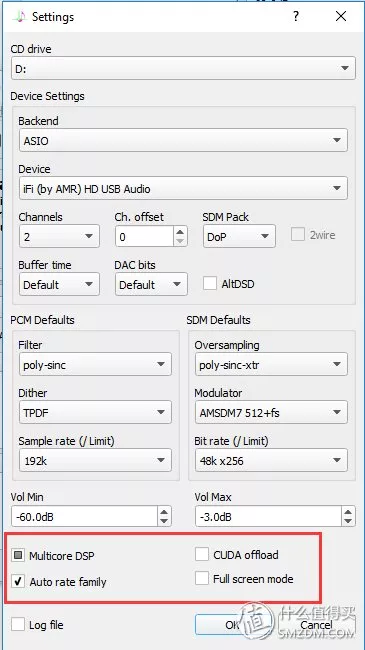Enable CUDA offload checkbox
This screenshot has width=365, height=650.
coord(202,554)
